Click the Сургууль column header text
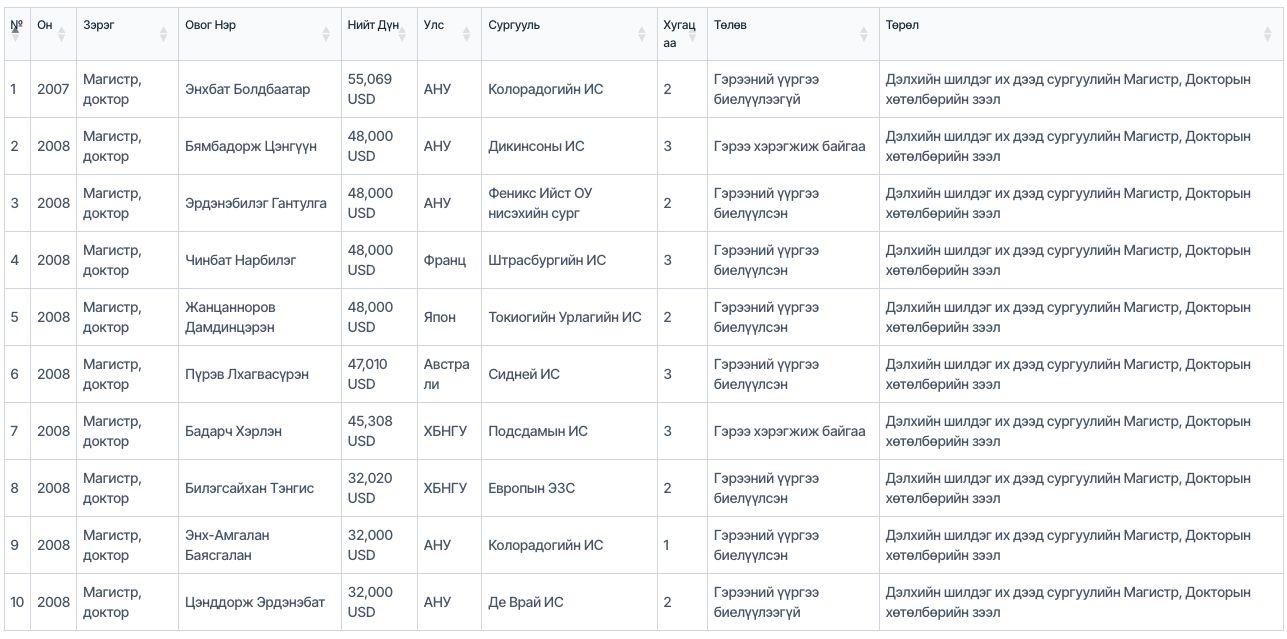This screenshot has height=639, width=1287. [x=514, y=25]
